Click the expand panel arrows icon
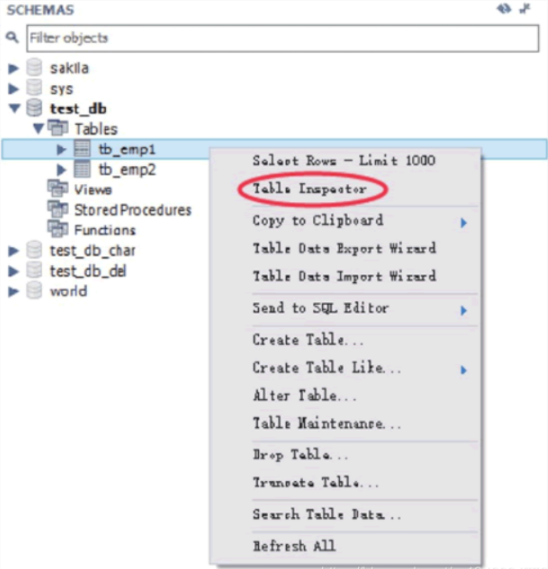 coord(525,9)
